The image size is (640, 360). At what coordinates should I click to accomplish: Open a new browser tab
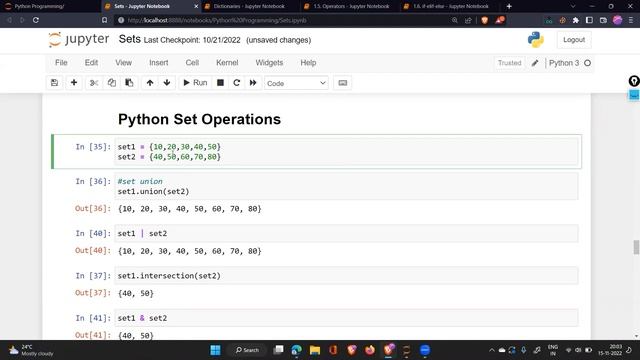(509, 6)
